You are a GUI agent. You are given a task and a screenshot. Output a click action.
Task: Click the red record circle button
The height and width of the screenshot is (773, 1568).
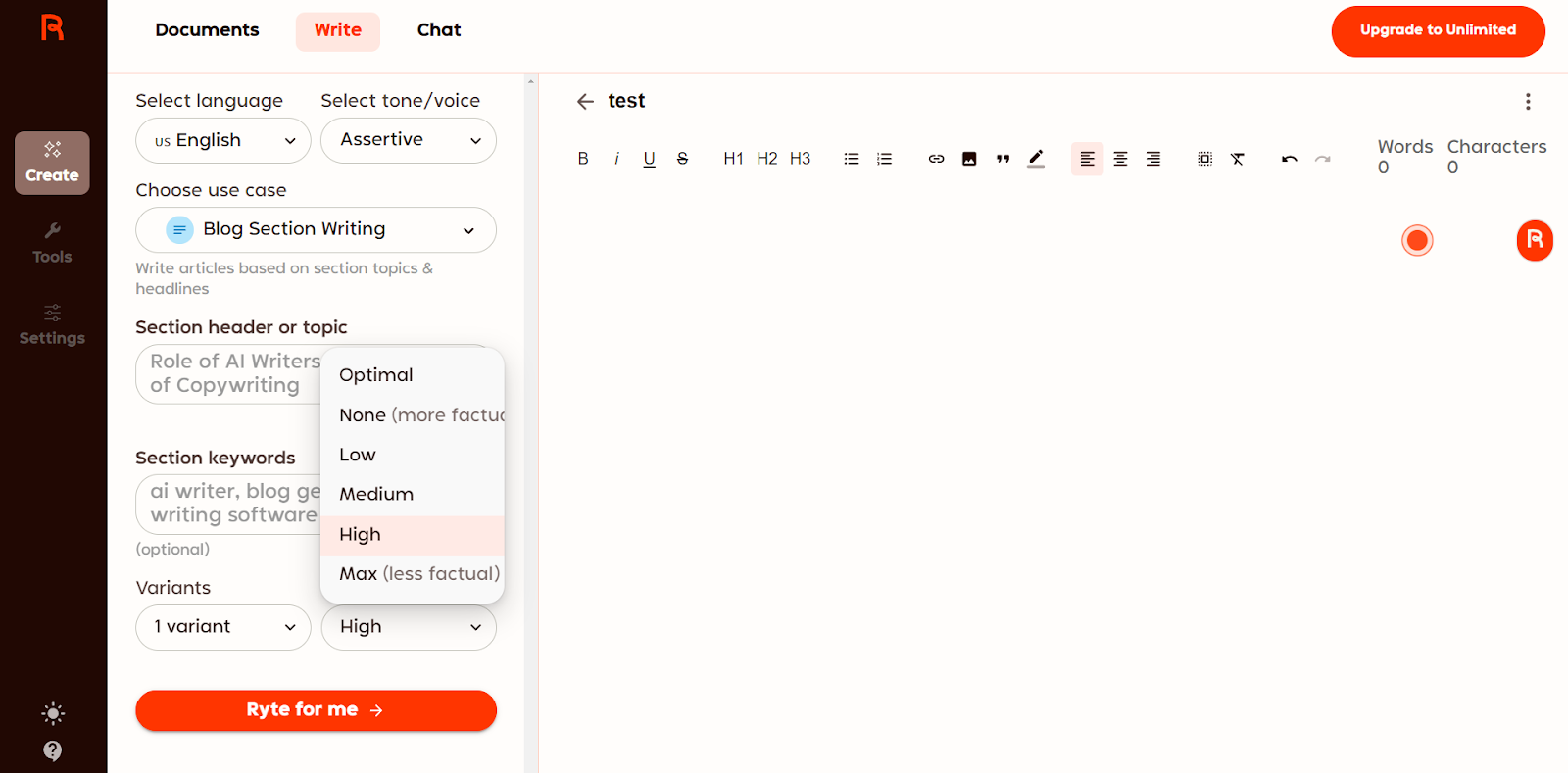(1417, 240)
